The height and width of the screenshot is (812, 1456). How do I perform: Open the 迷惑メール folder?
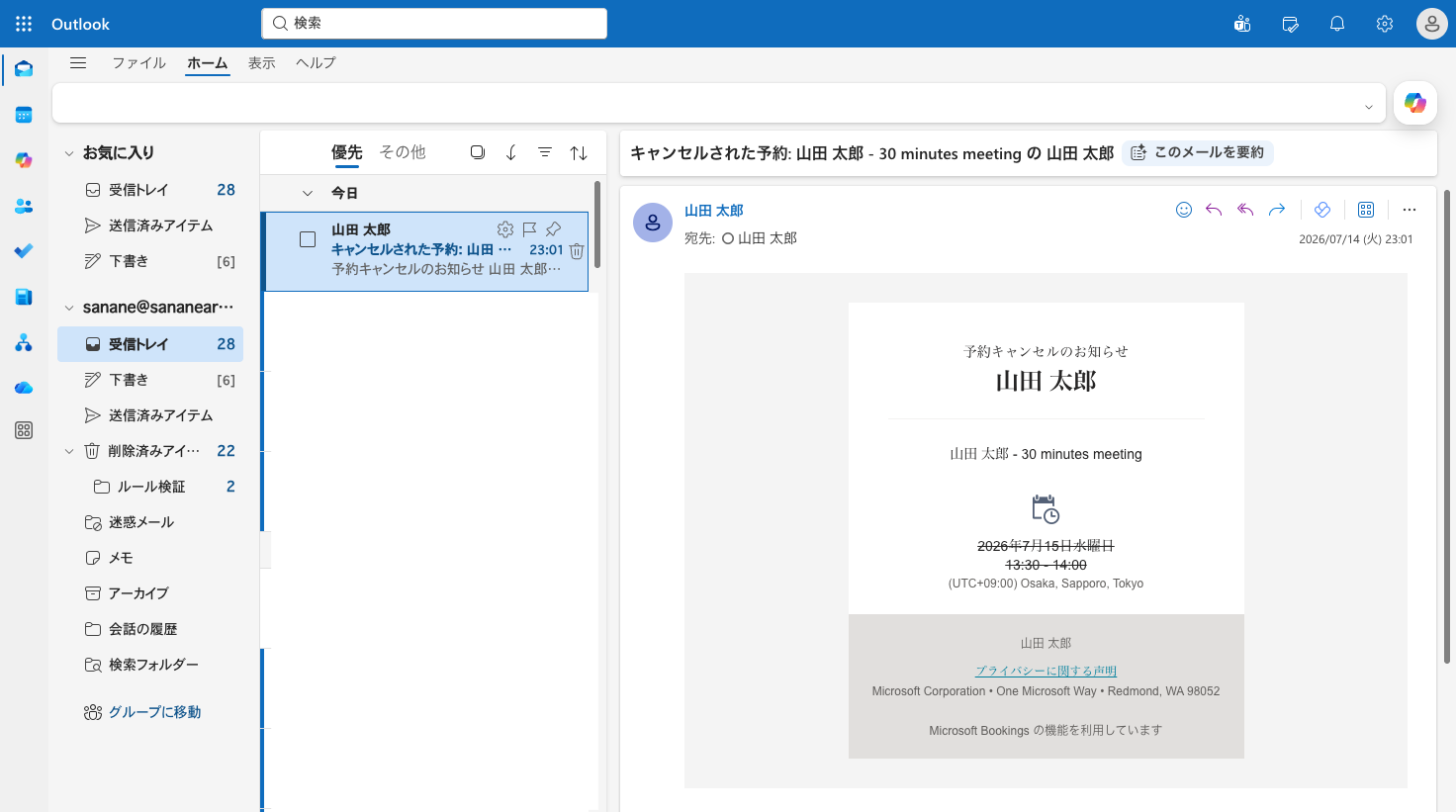[x=150, y=522]
